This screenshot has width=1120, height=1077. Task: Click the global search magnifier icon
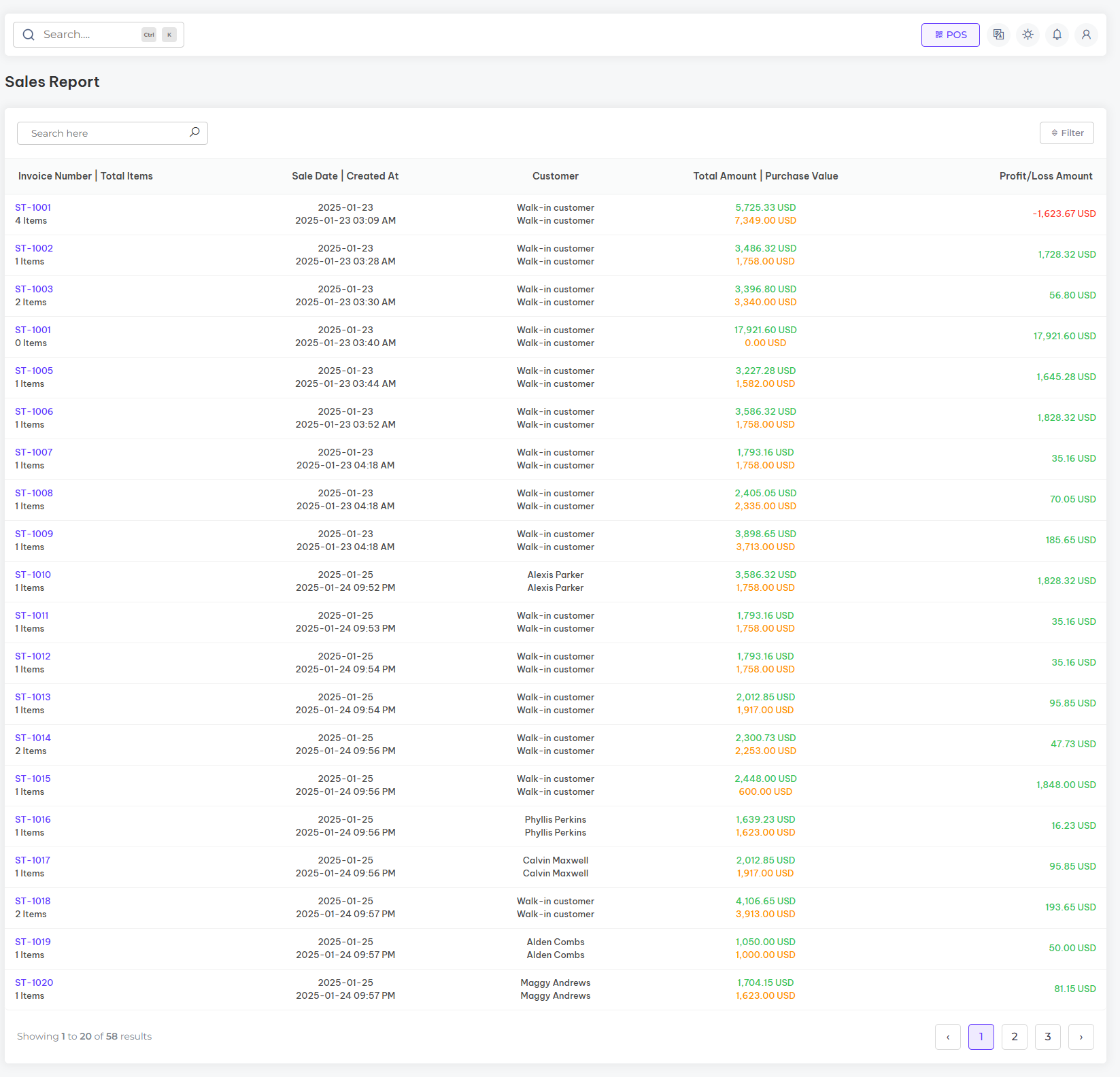29,35
